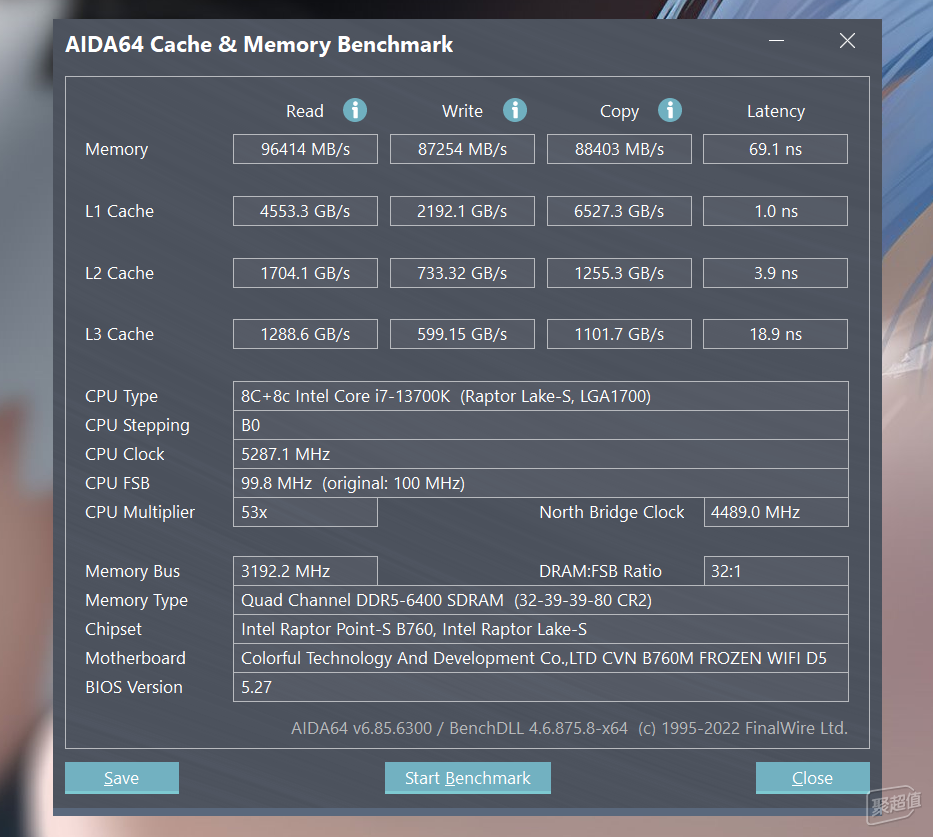This screenshot has width=933, height=837.
Task: Start Benchmark button click
Action: point(468,778)
